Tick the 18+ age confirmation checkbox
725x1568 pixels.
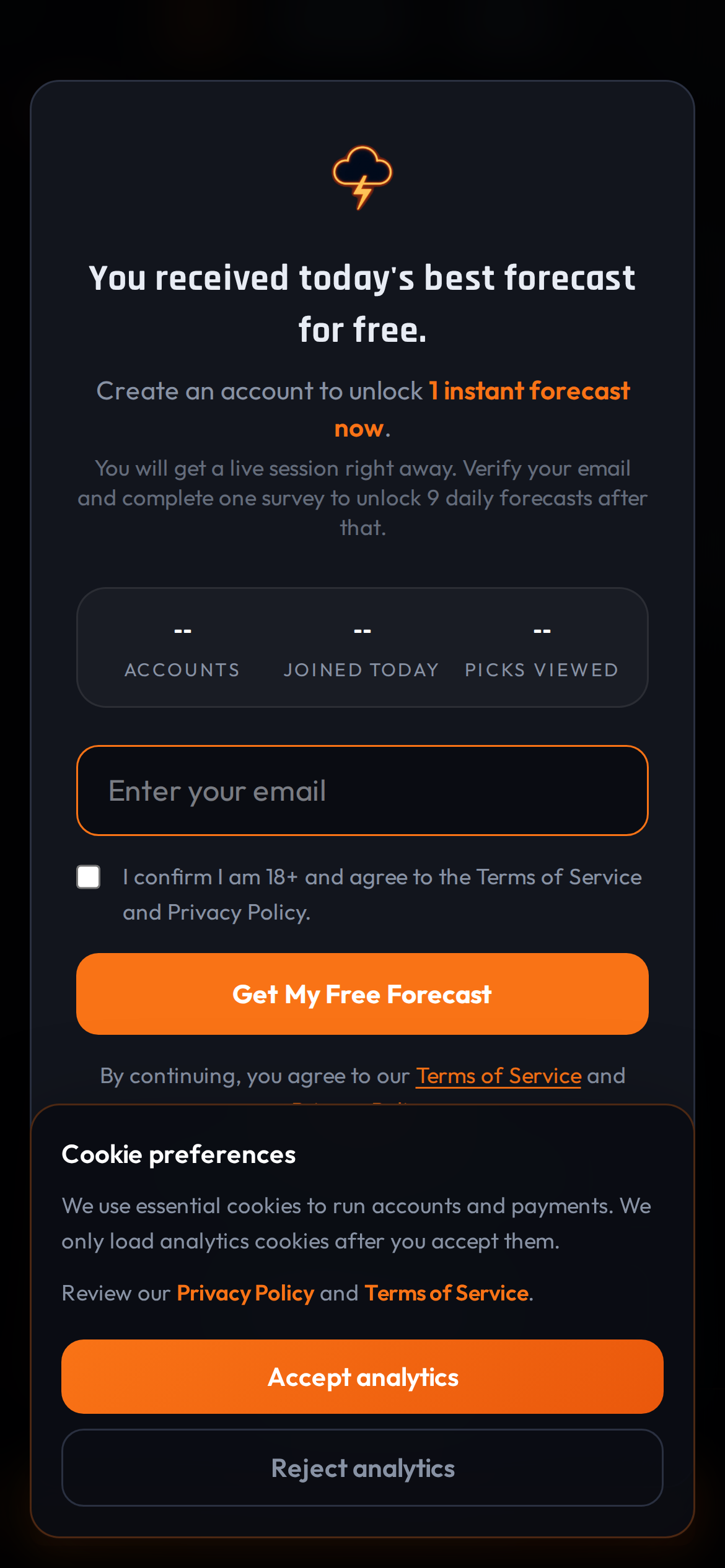[x=89, y=877]
